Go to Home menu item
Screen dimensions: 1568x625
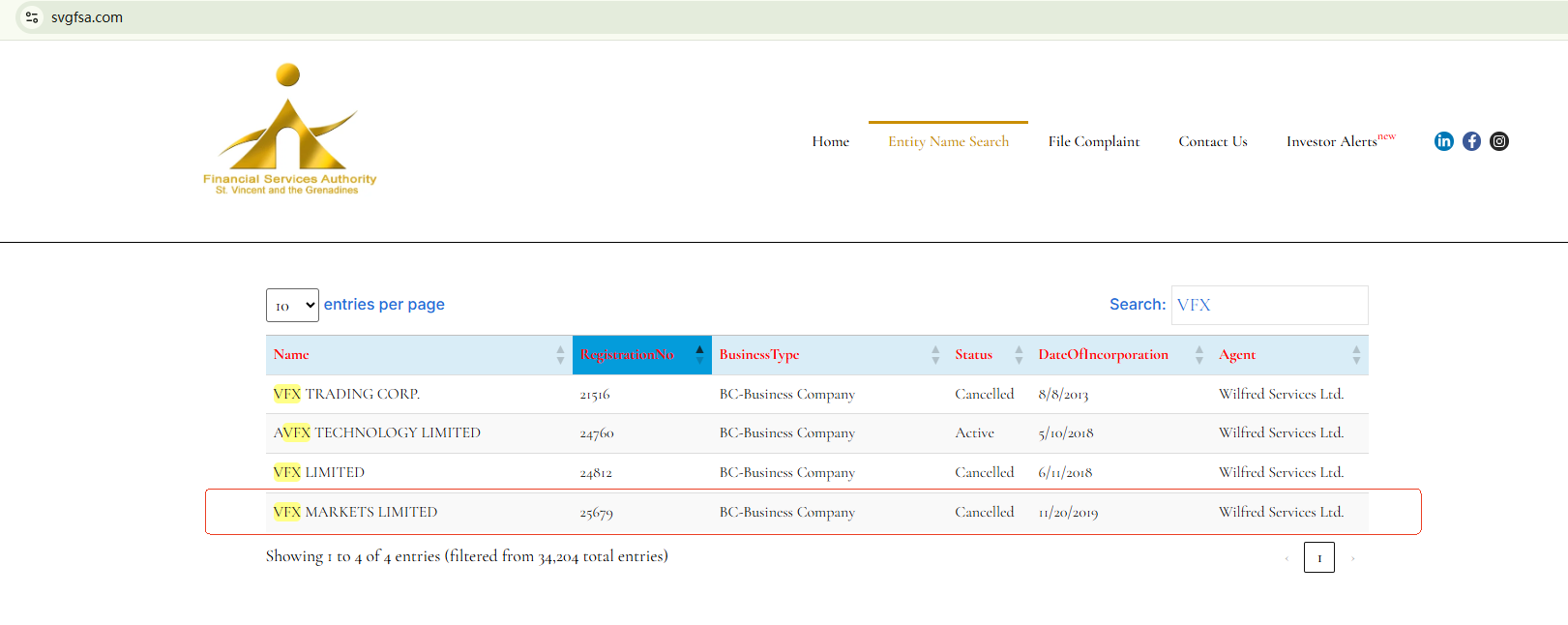pos(830,141)
